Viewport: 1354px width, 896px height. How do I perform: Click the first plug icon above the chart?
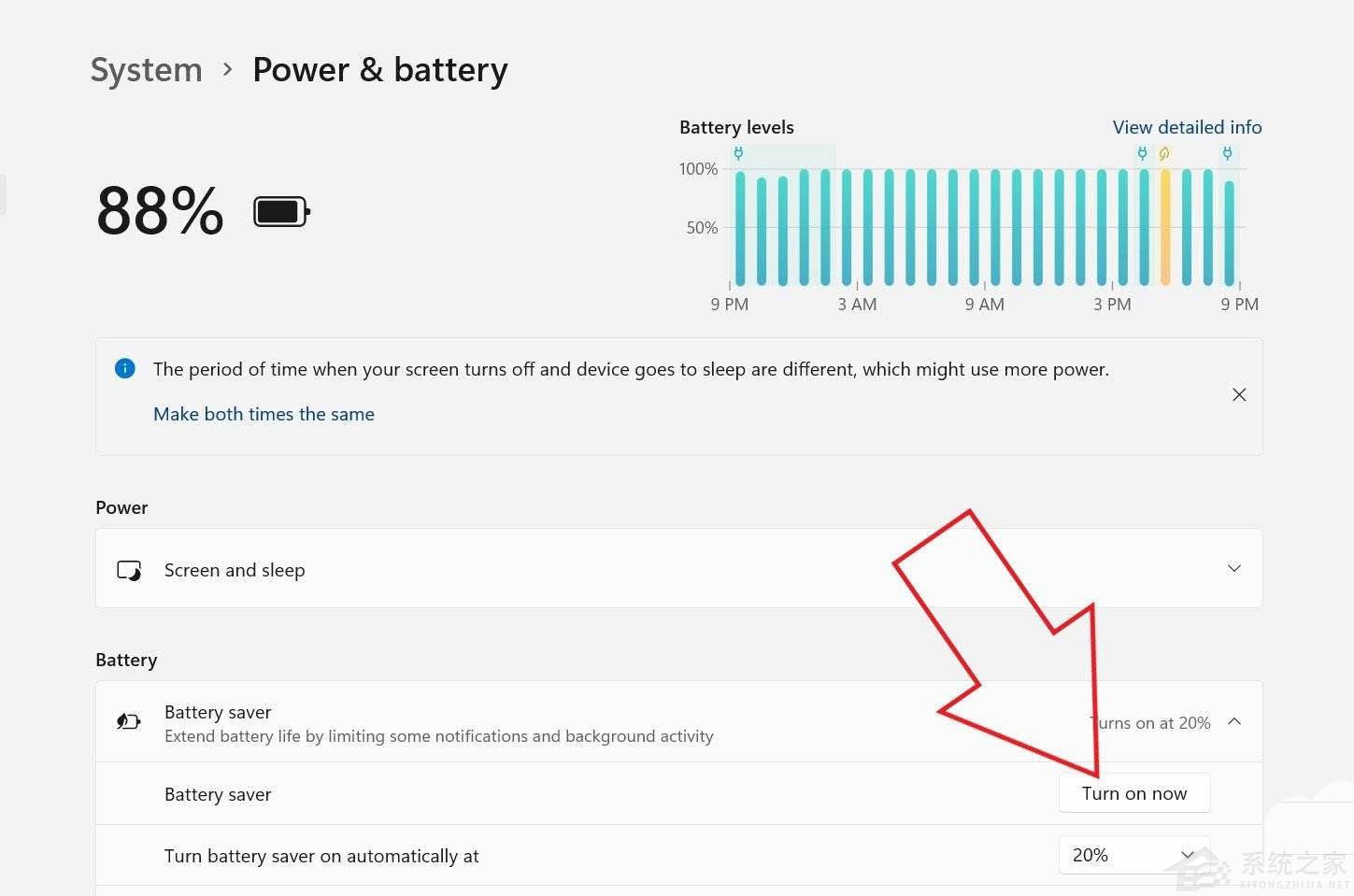pos(738,153)
